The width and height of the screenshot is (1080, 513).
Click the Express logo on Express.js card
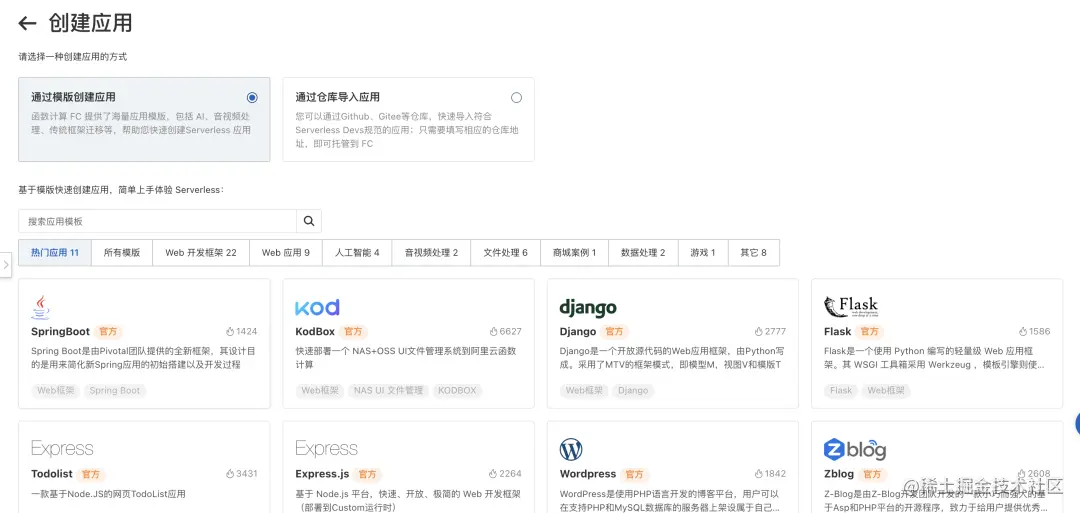tap(326, 448)
